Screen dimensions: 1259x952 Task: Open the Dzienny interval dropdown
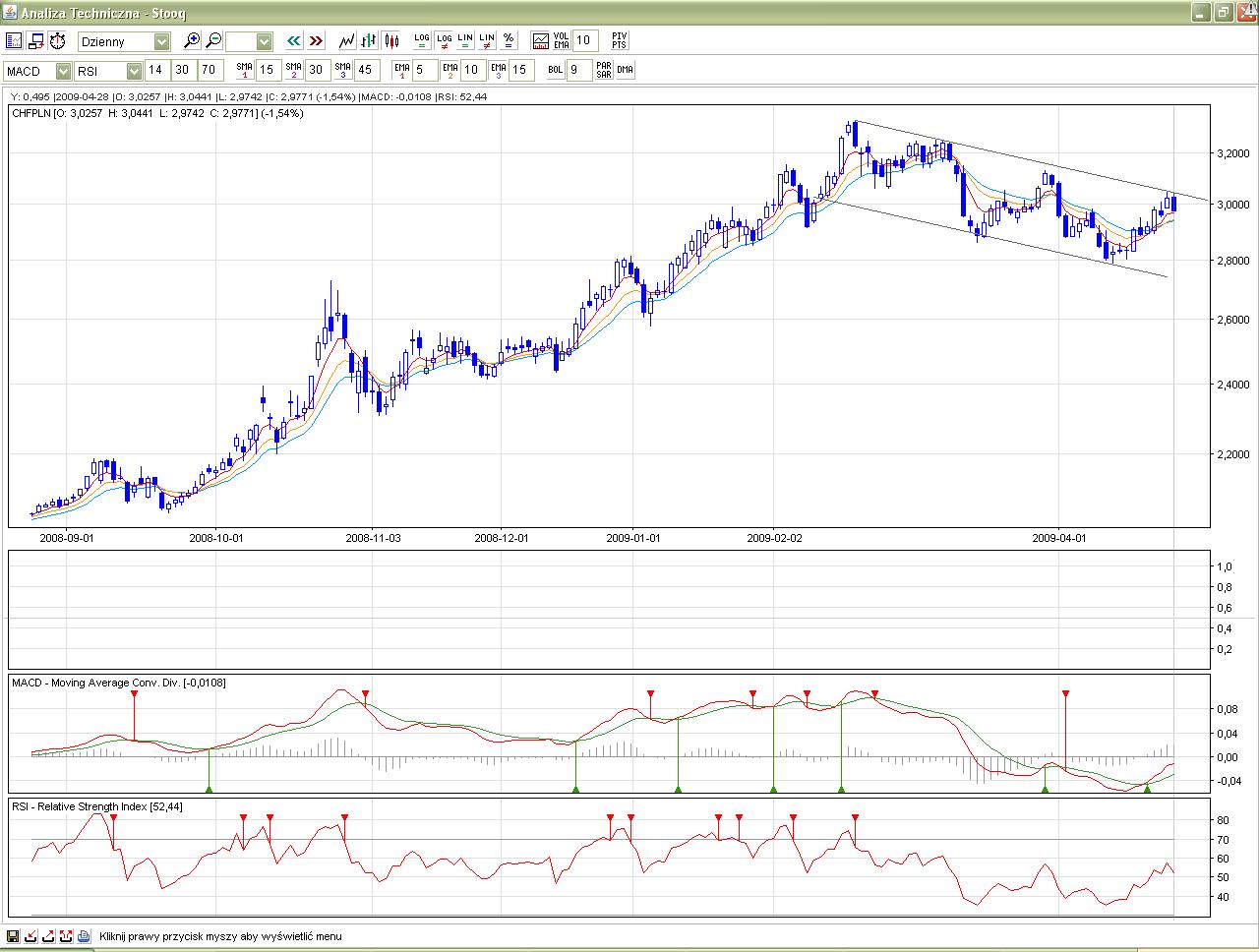pyautogui.click(x=161, y=41)
